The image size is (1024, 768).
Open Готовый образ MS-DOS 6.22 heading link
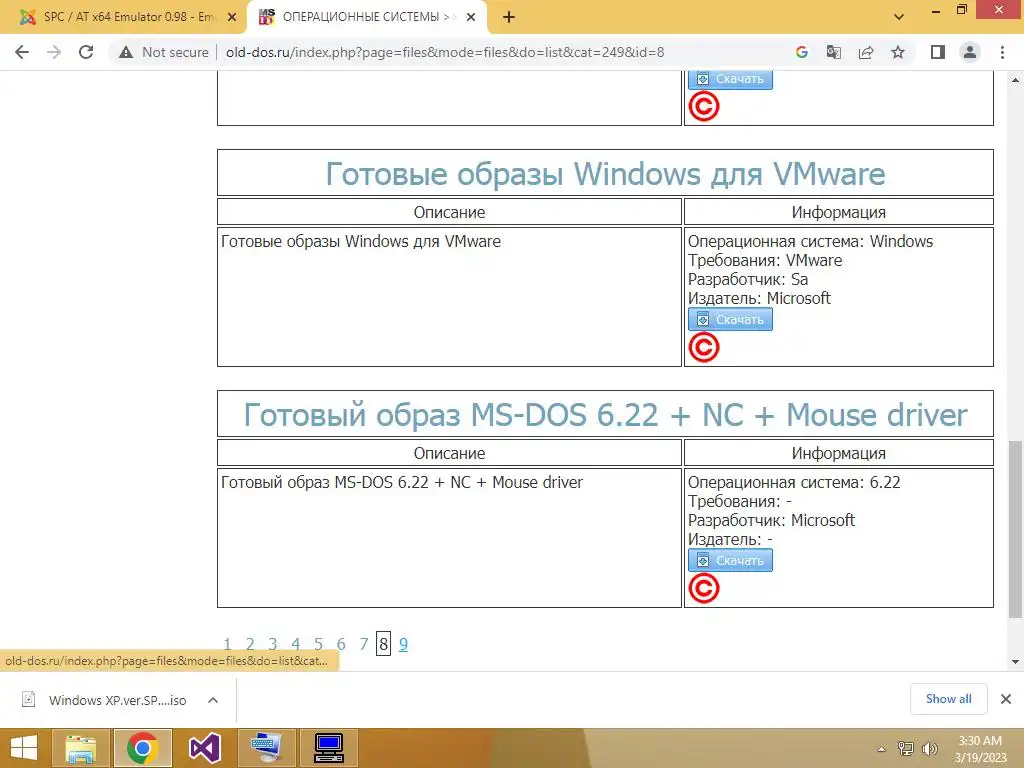tap(605, 415)
